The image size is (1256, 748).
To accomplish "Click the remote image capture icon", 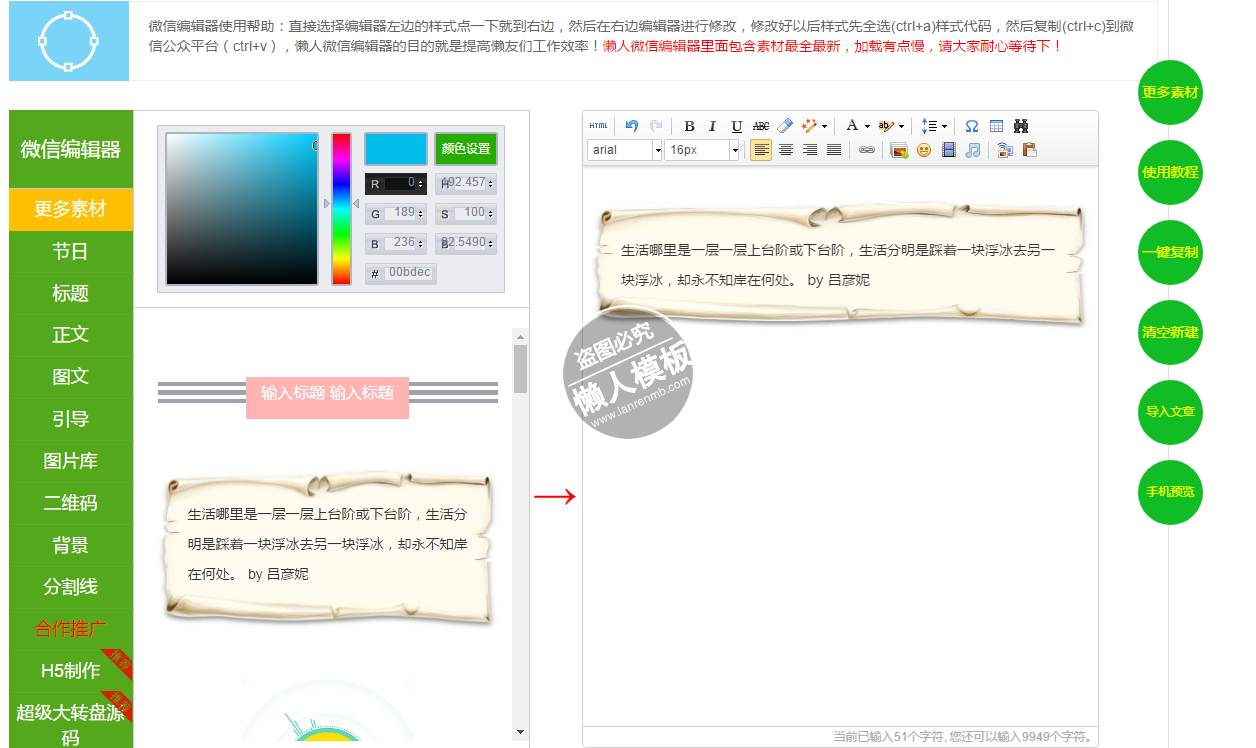I will (1005, 150).
